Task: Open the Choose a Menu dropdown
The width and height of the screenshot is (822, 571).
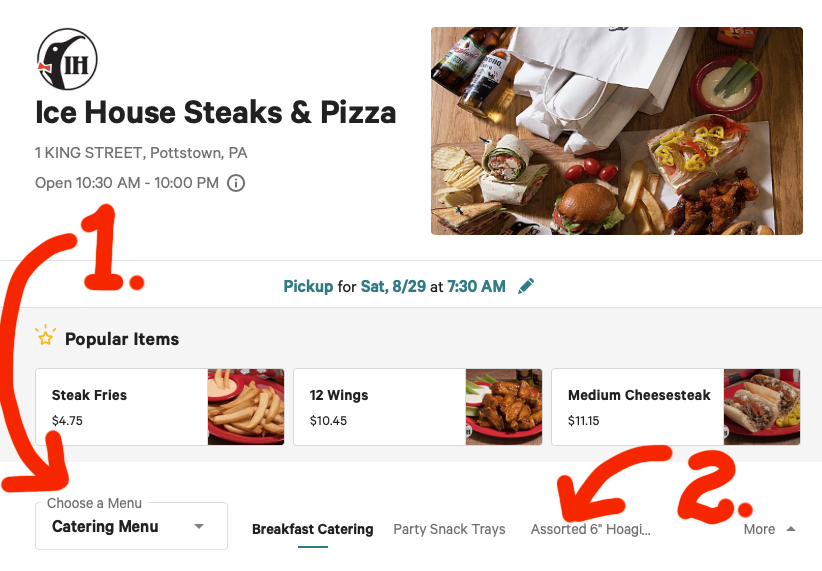Action: point(131,526)
